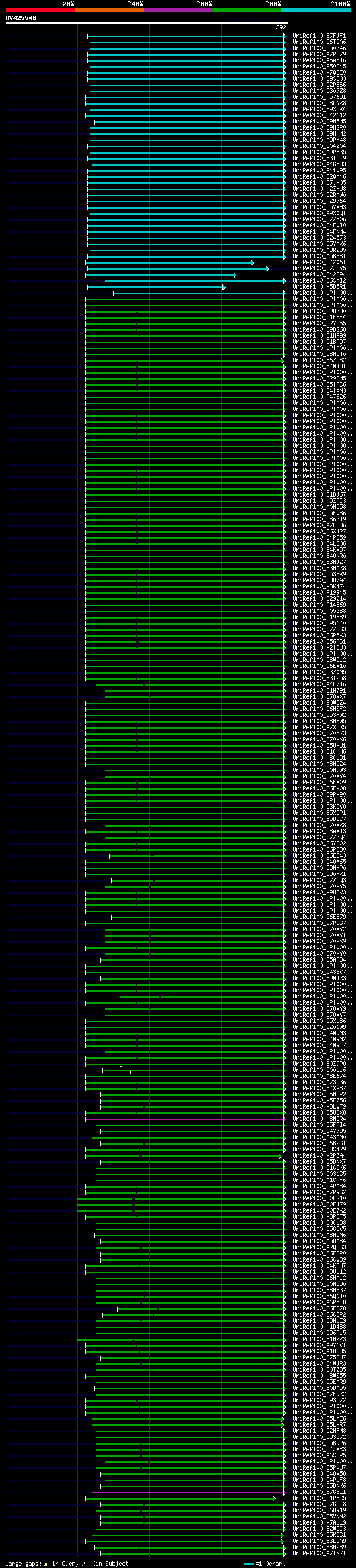Image resolution: width=356 pixels, height=1568 pixels.
Task: Click the query name AV425540
Action: click(x=21, y=18)
